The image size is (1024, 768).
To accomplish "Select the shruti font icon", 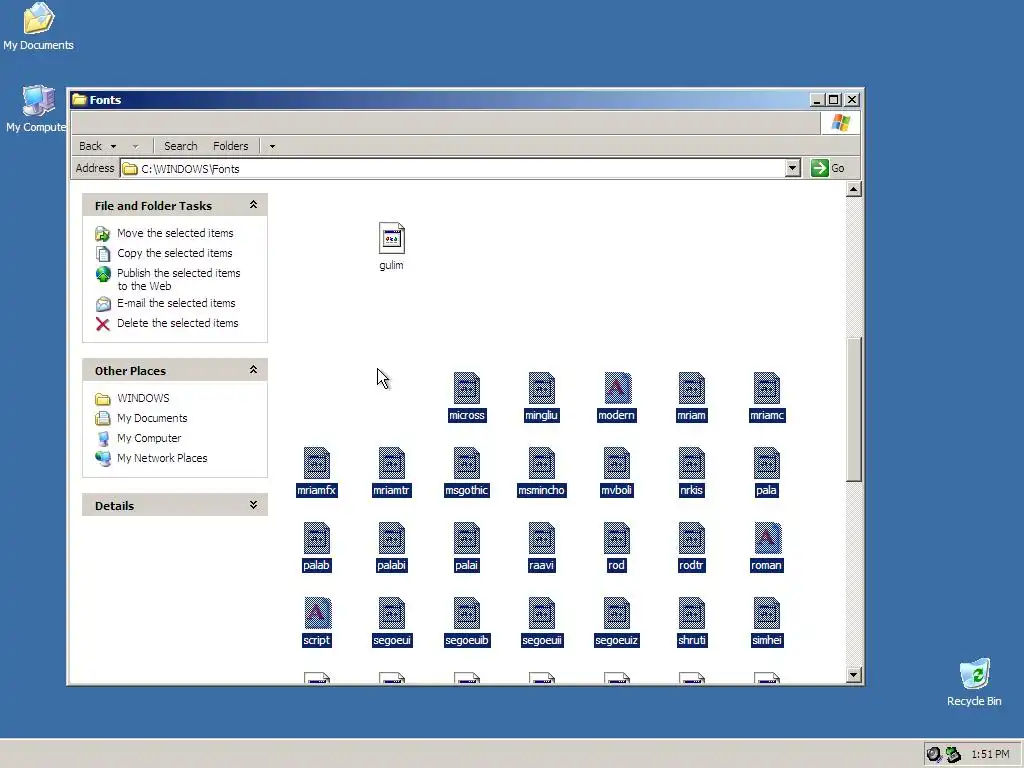I will pyautogui.click(x=692, y=613).
